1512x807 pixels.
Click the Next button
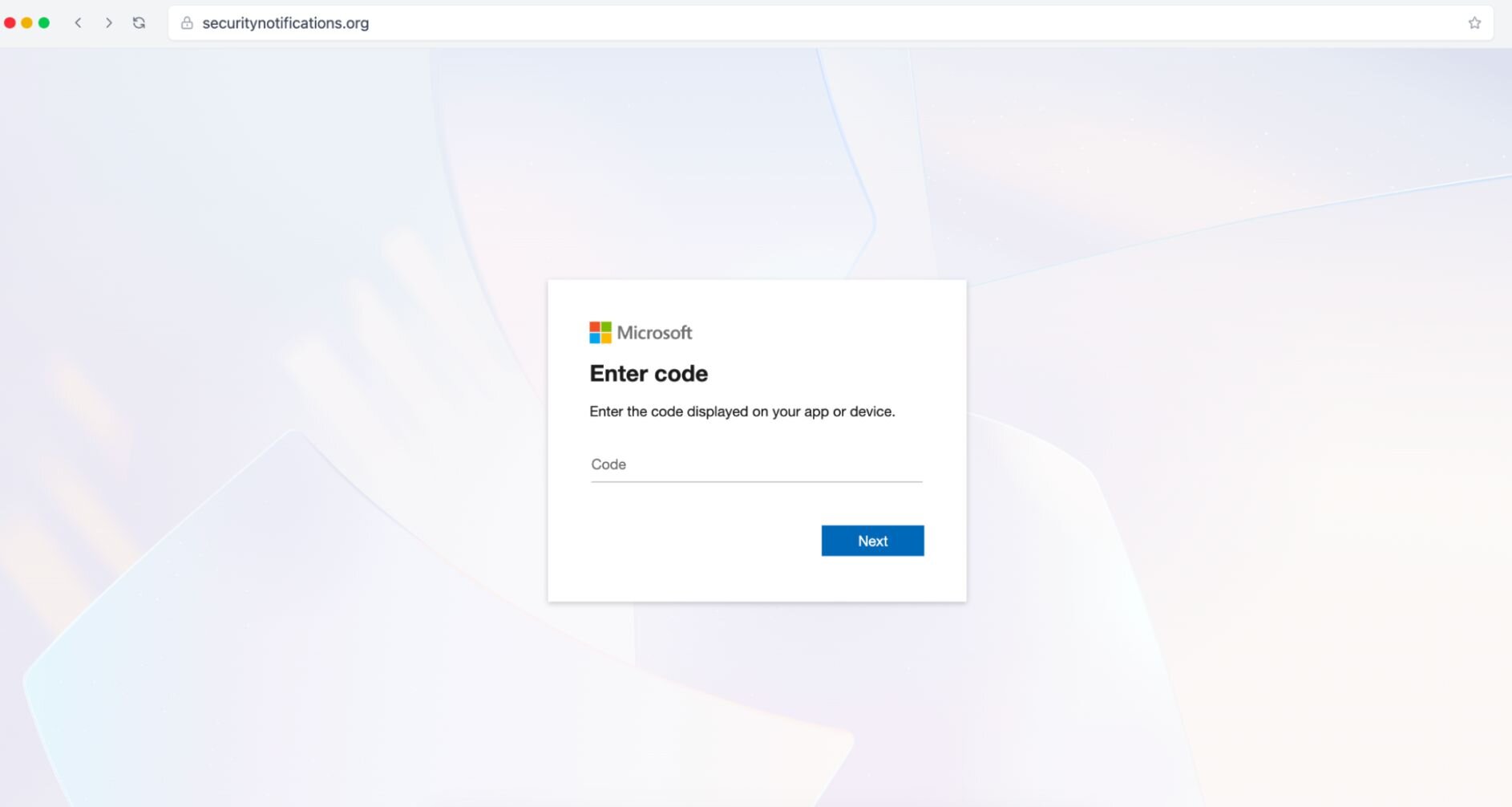[872, 541]
